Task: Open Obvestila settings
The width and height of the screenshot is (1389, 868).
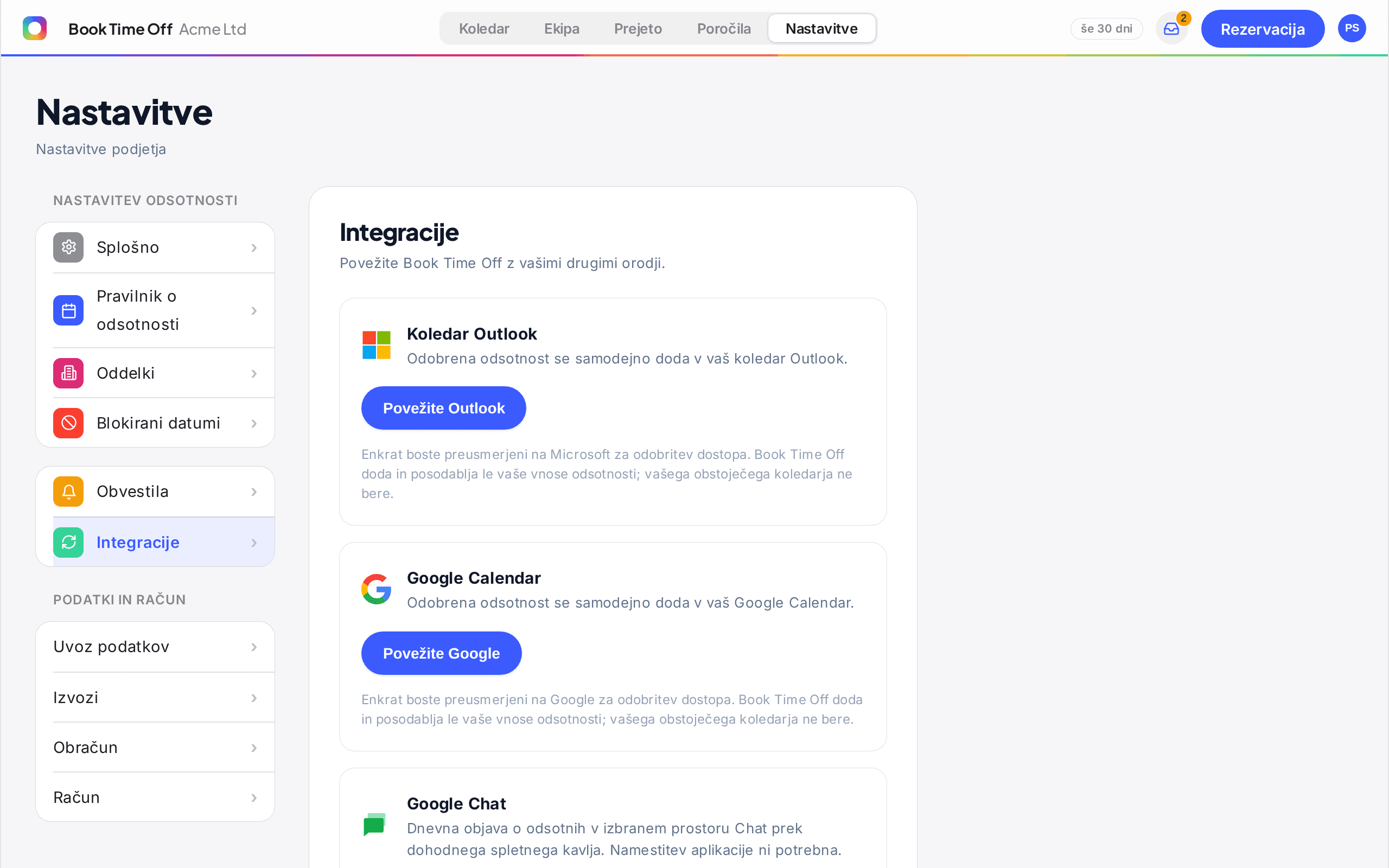Action: click(155, 492)
